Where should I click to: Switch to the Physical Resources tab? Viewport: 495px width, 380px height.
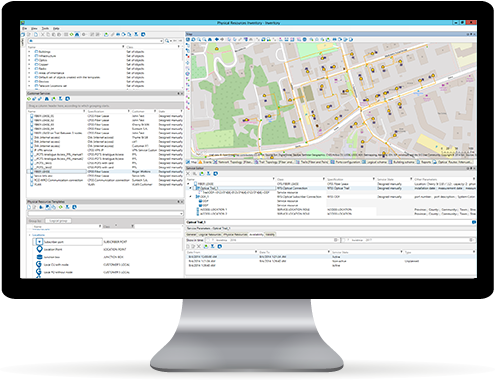235,234
